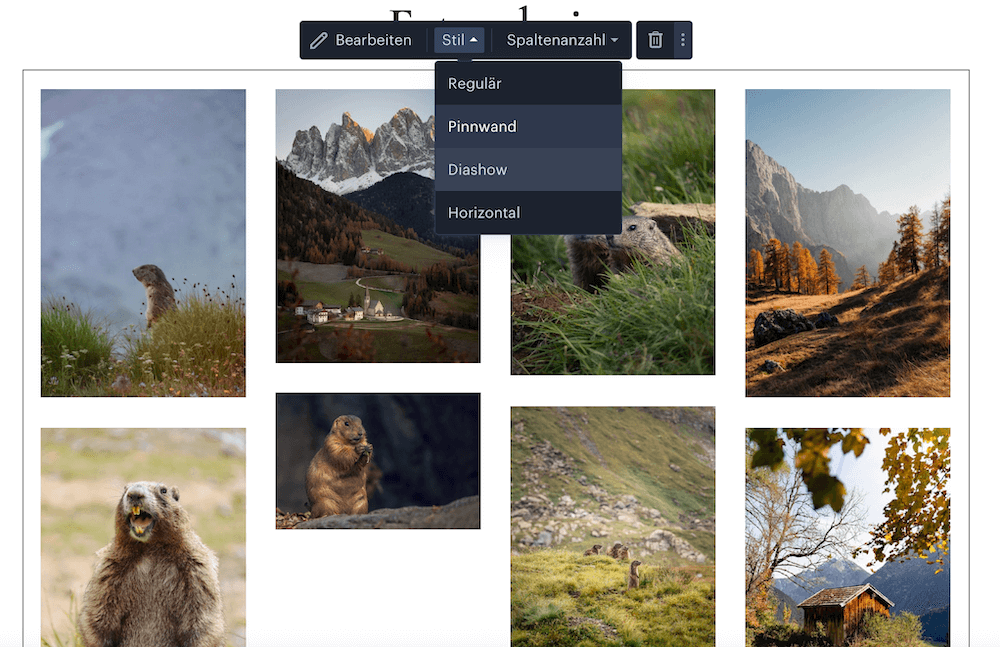Pick the Diashow style option
The width and height of the screenshot is (1000, 647).
click(x=528, y=170)
